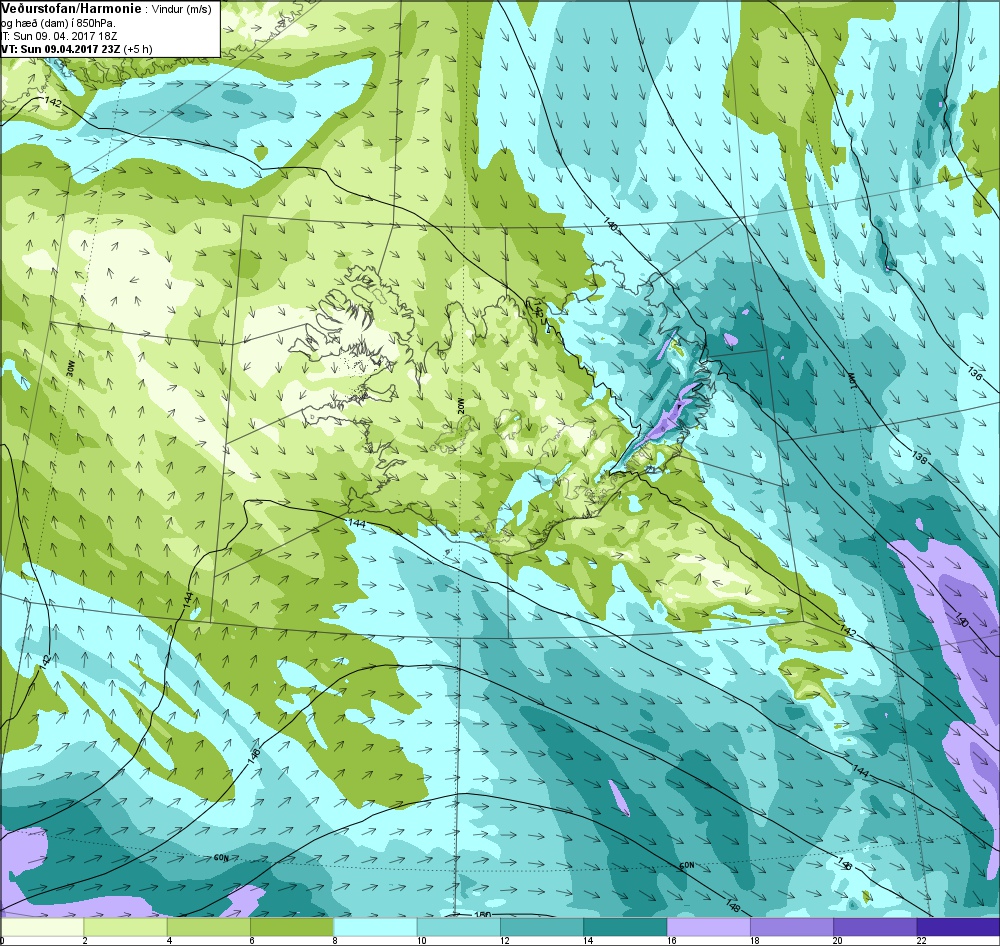Choose the 10–12 m/s legend color swatch
Image resolution: width=1000 pixels, height=946 pixels.
459,926
